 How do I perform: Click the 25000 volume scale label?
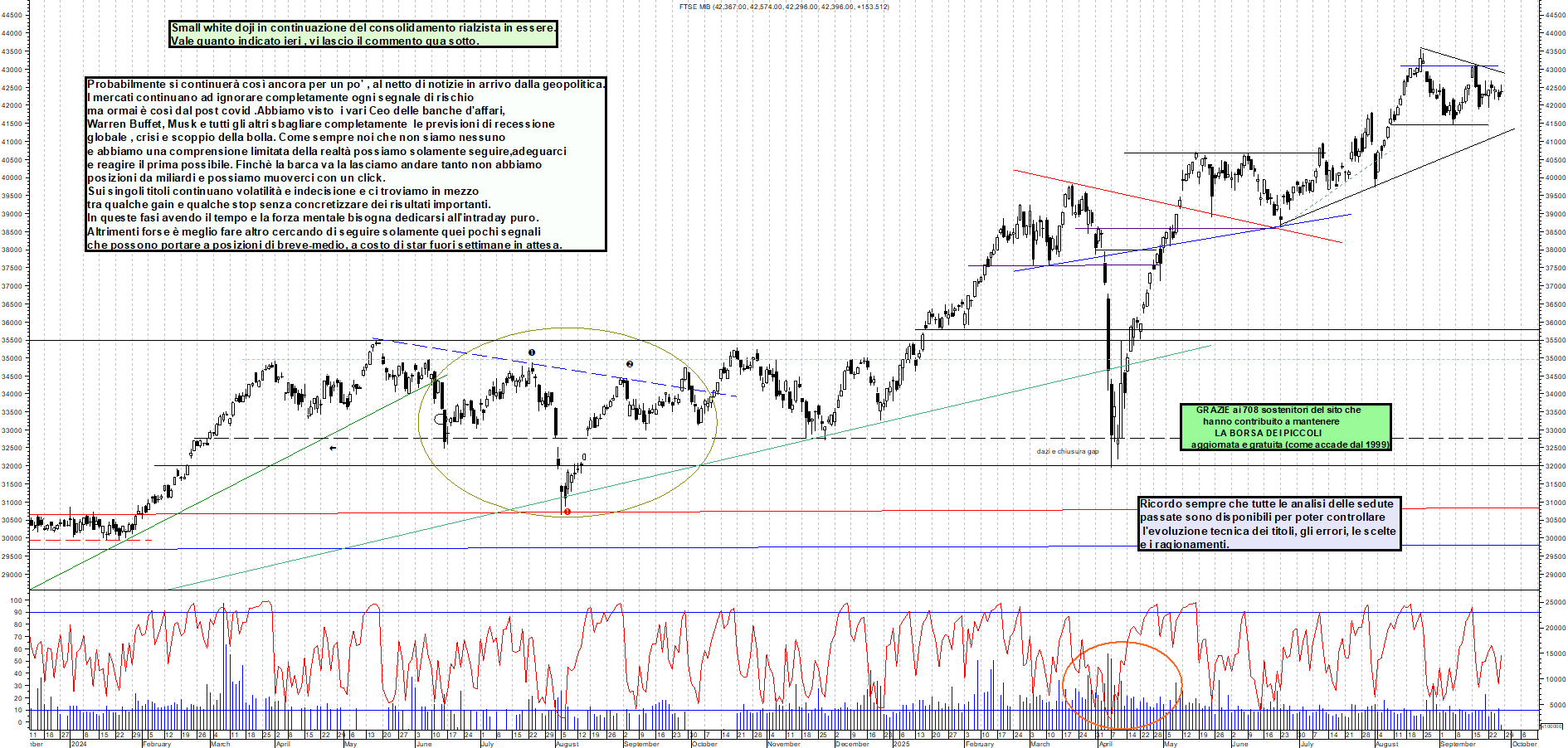(1554, 602)
